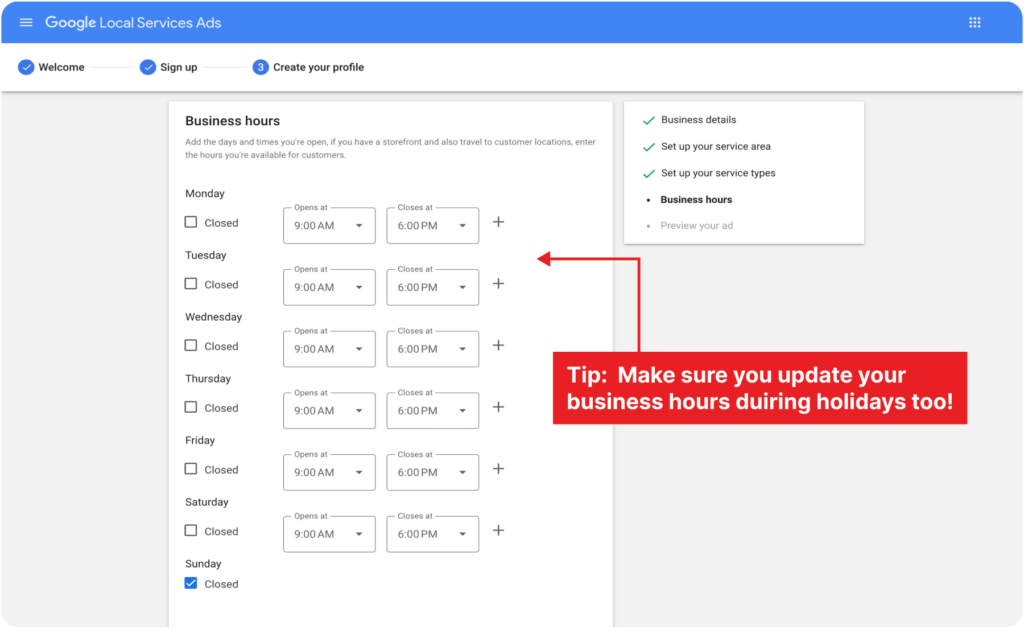Add another hours range for Wednesday
The image size is (1024, 633).
tap(498, 346)
